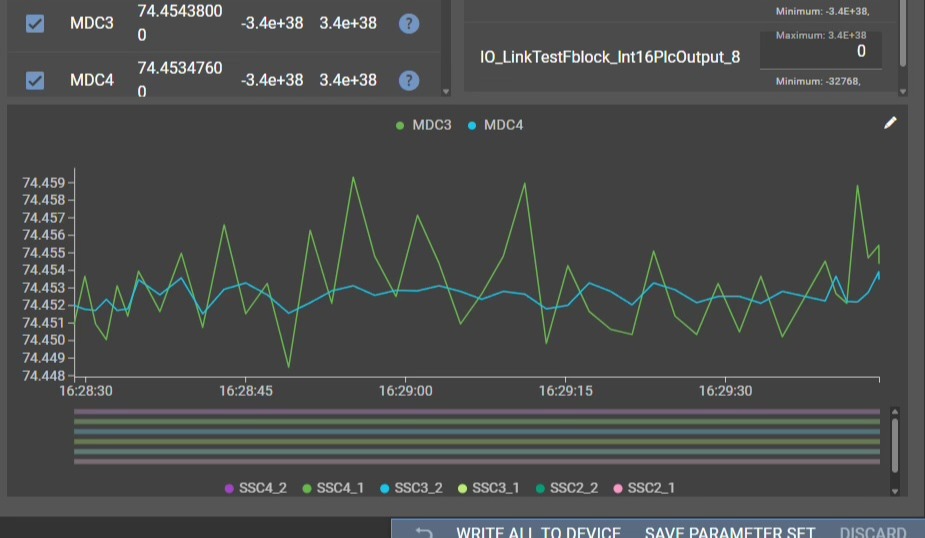925x538 pixels.
Task: Click down arrow of lower chart scrollbar
Action: (x=895, y=490)
